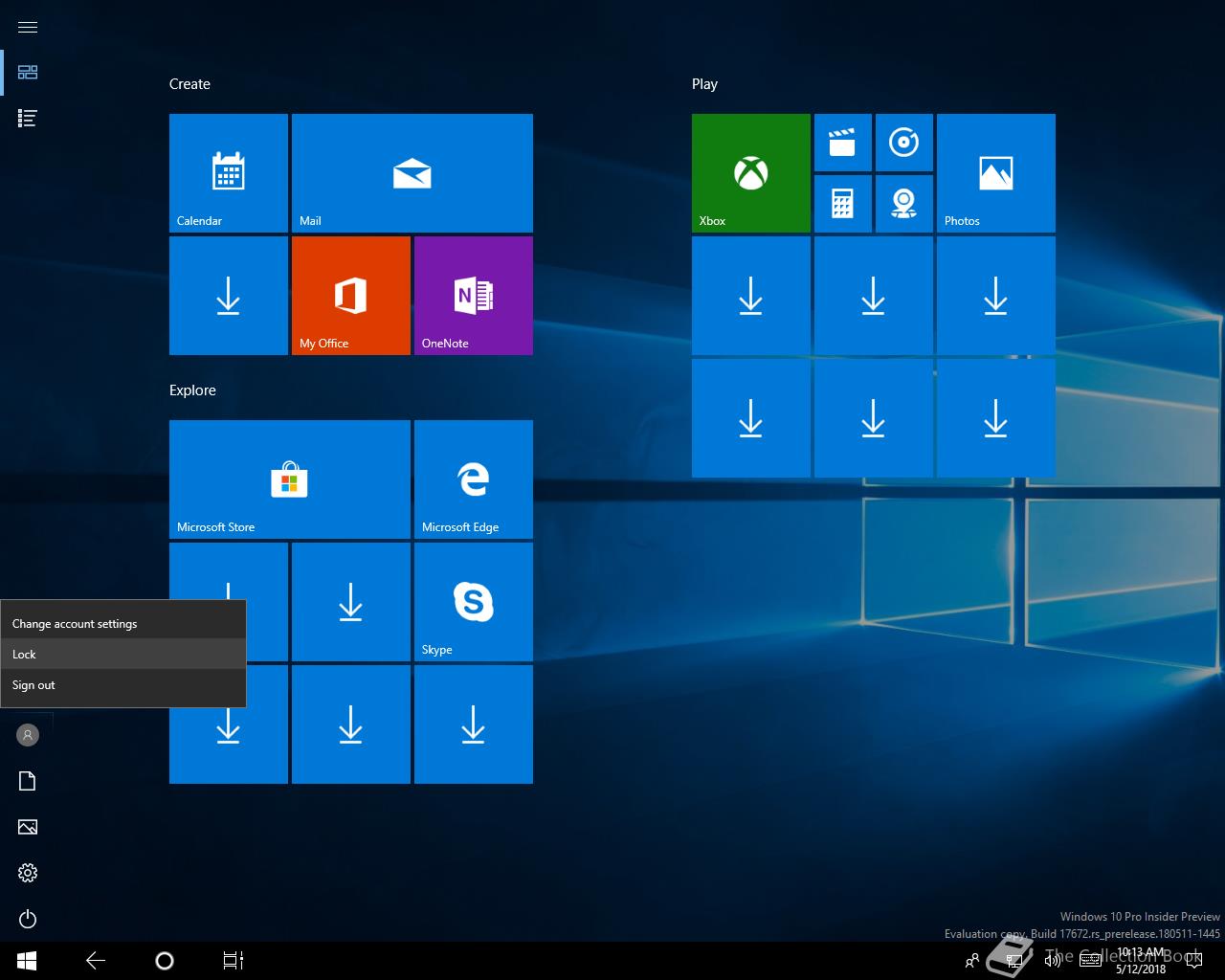Open the Power options icon
Viewport: 1225px width, 980px height.
coord(28,919)
